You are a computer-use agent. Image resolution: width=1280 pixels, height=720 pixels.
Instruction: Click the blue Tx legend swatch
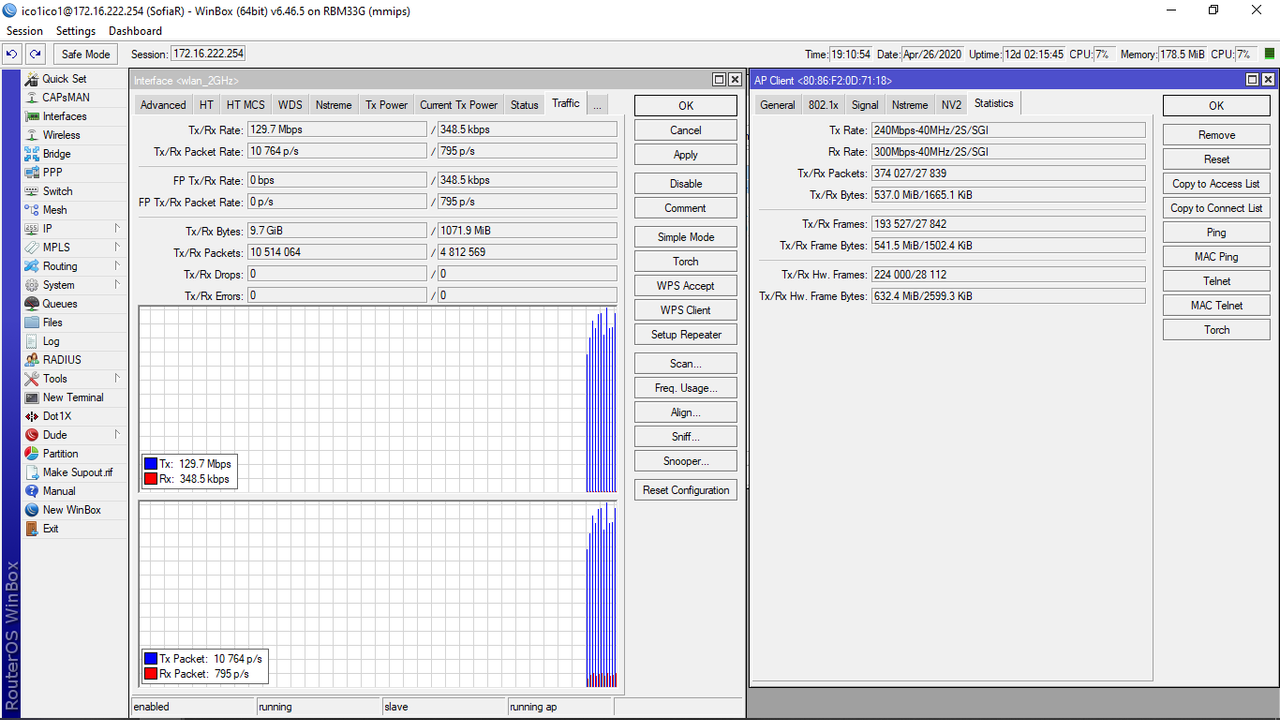151,464
